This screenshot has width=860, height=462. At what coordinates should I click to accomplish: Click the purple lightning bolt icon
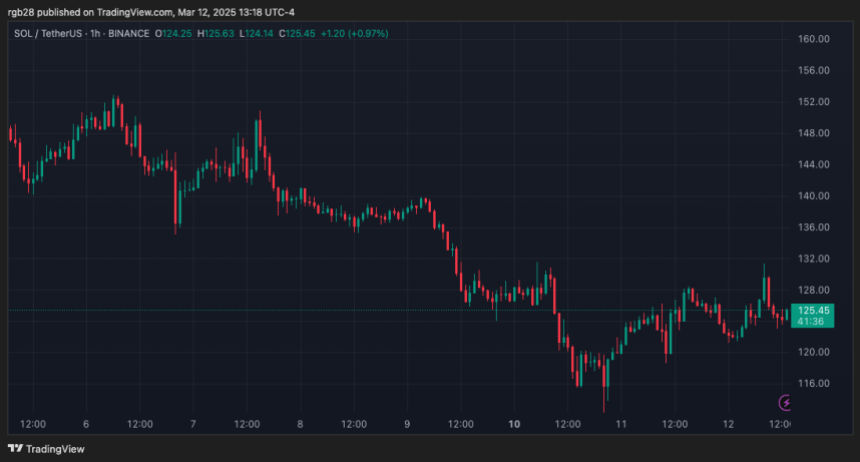(x=785, y=402)
